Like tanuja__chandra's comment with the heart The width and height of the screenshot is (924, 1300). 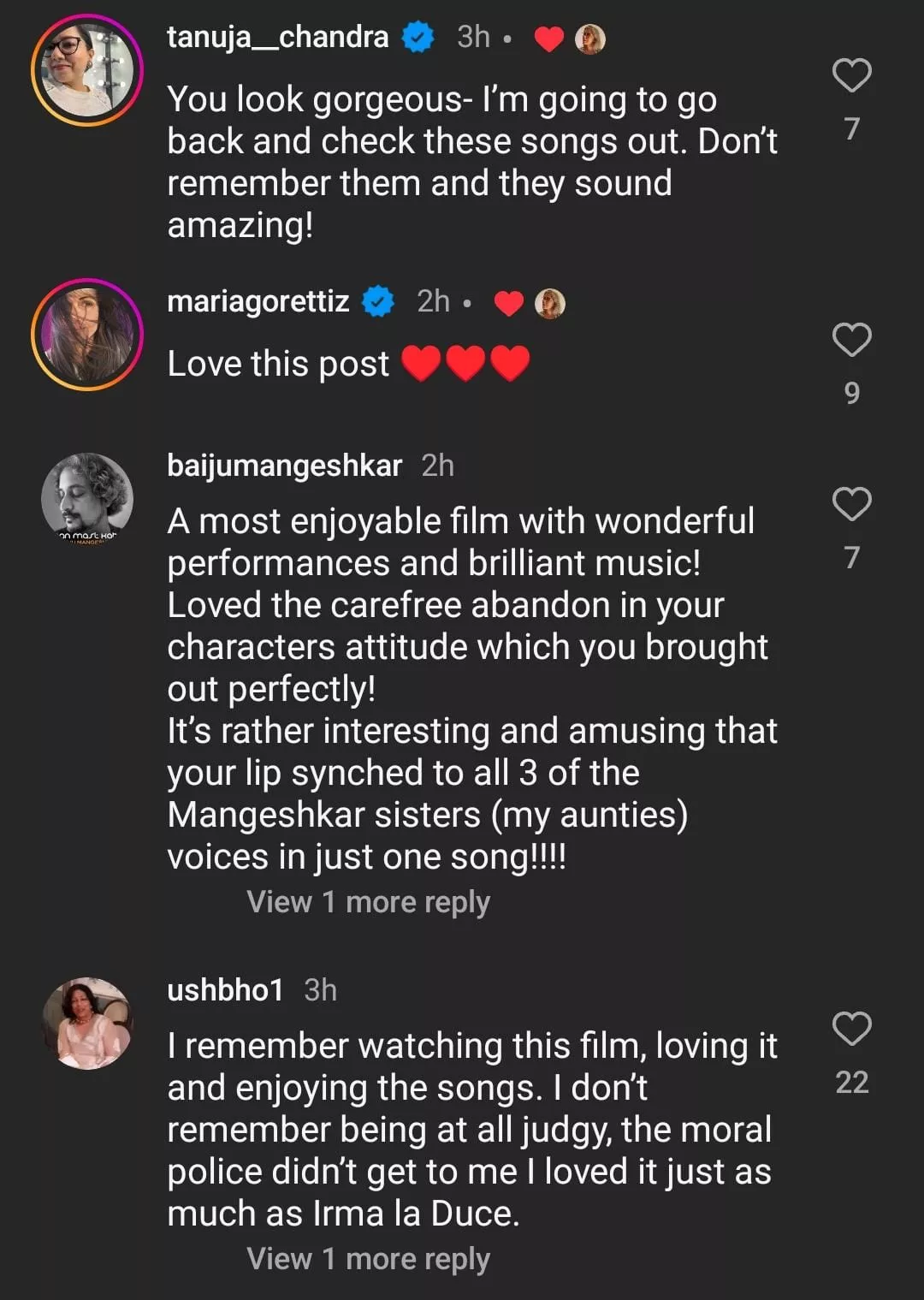pyautogui.click(x=851, y=76)
